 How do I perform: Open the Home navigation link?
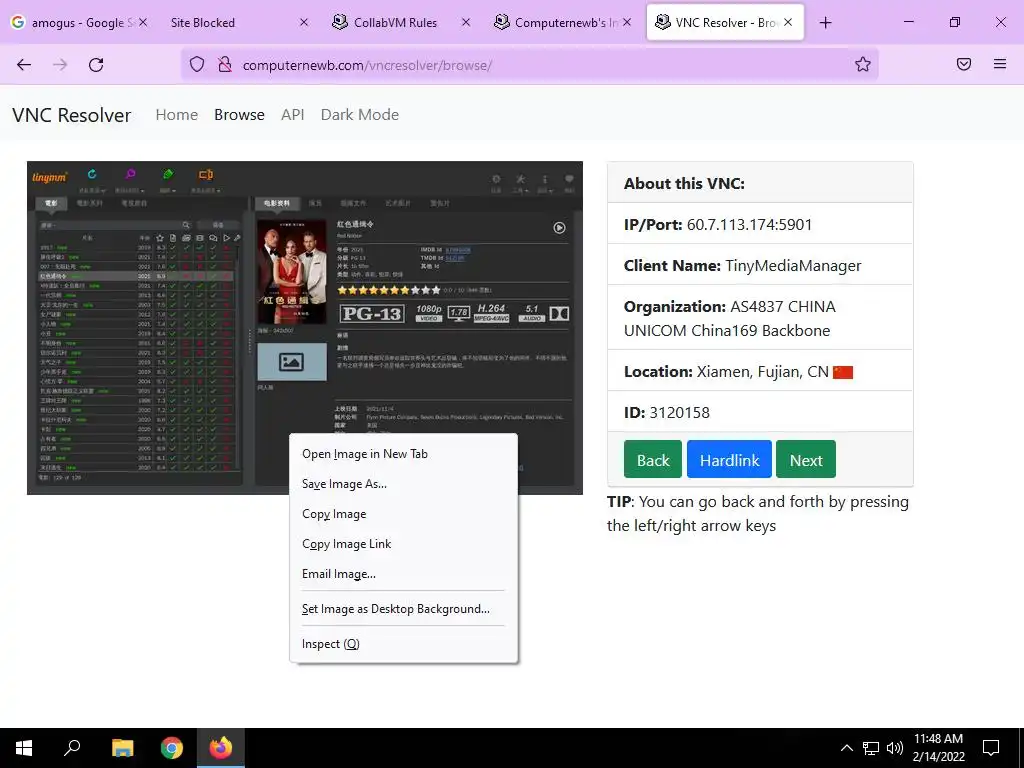(176, 114)
